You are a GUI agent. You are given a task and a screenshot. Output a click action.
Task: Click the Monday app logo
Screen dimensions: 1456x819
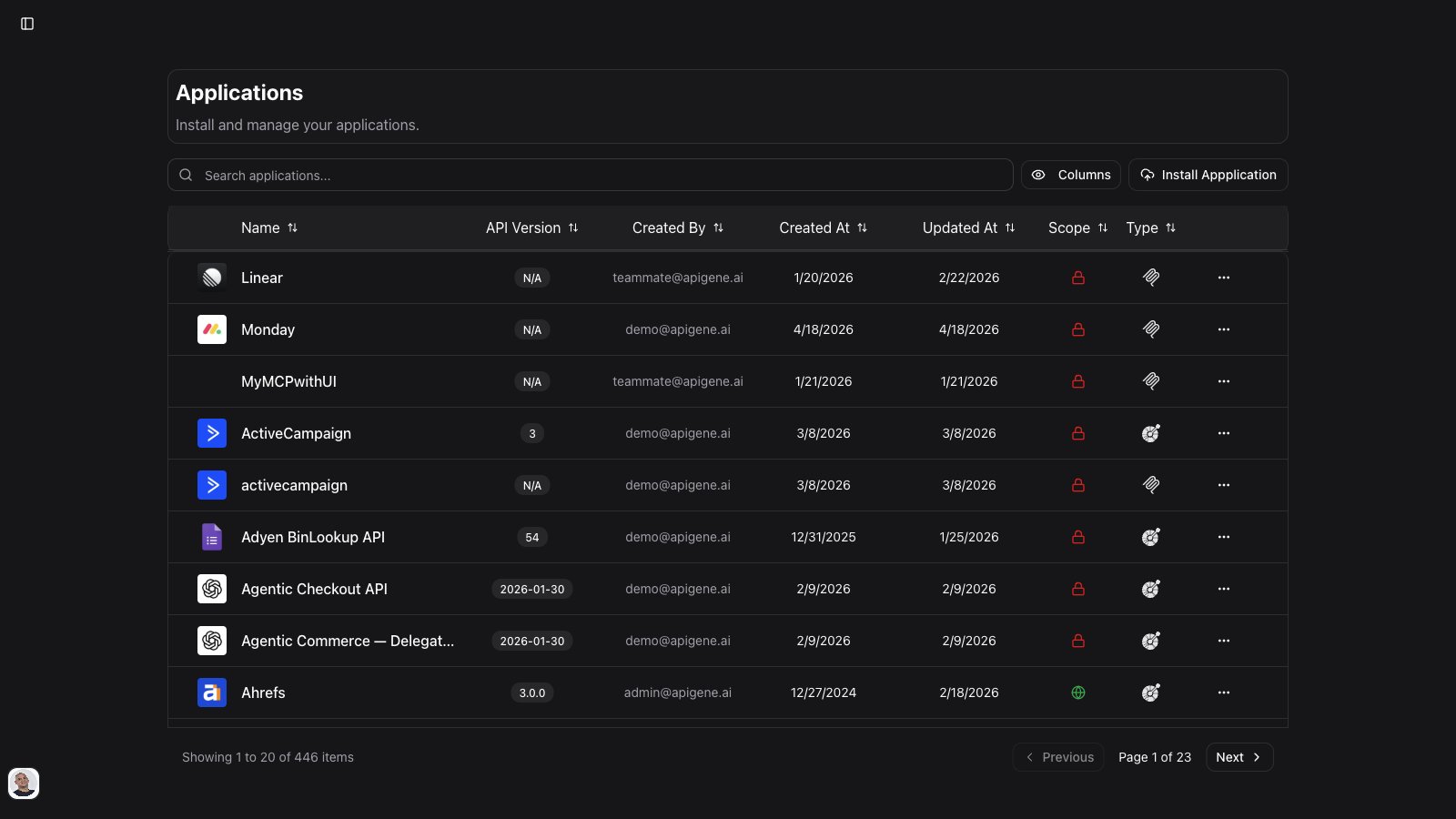coord(212,329)
